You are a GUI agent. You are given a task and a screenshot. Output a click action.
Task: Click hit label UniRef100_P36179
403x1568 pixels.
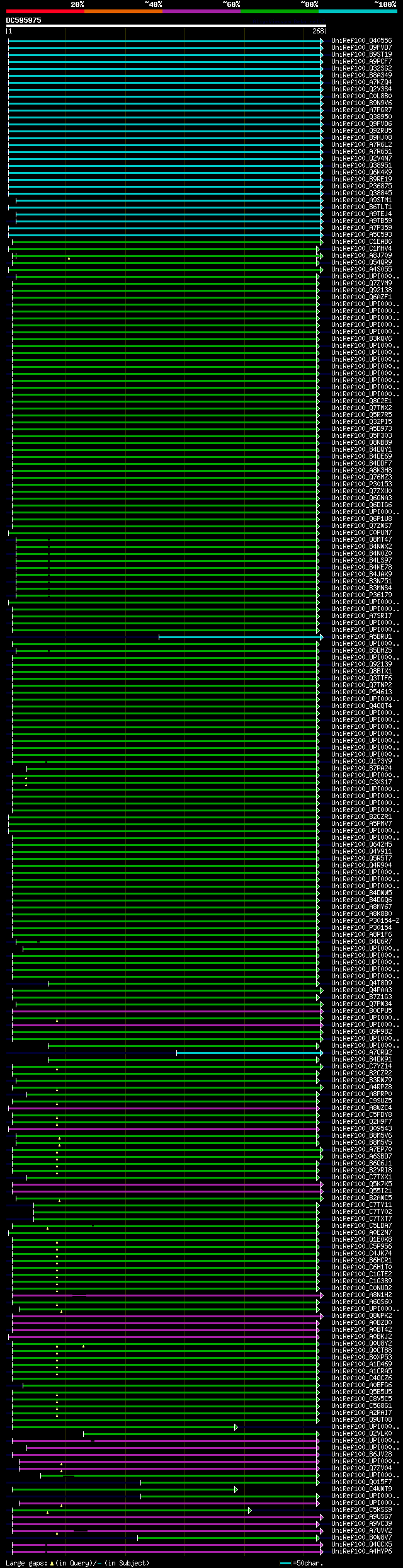[x=361, y=595]
